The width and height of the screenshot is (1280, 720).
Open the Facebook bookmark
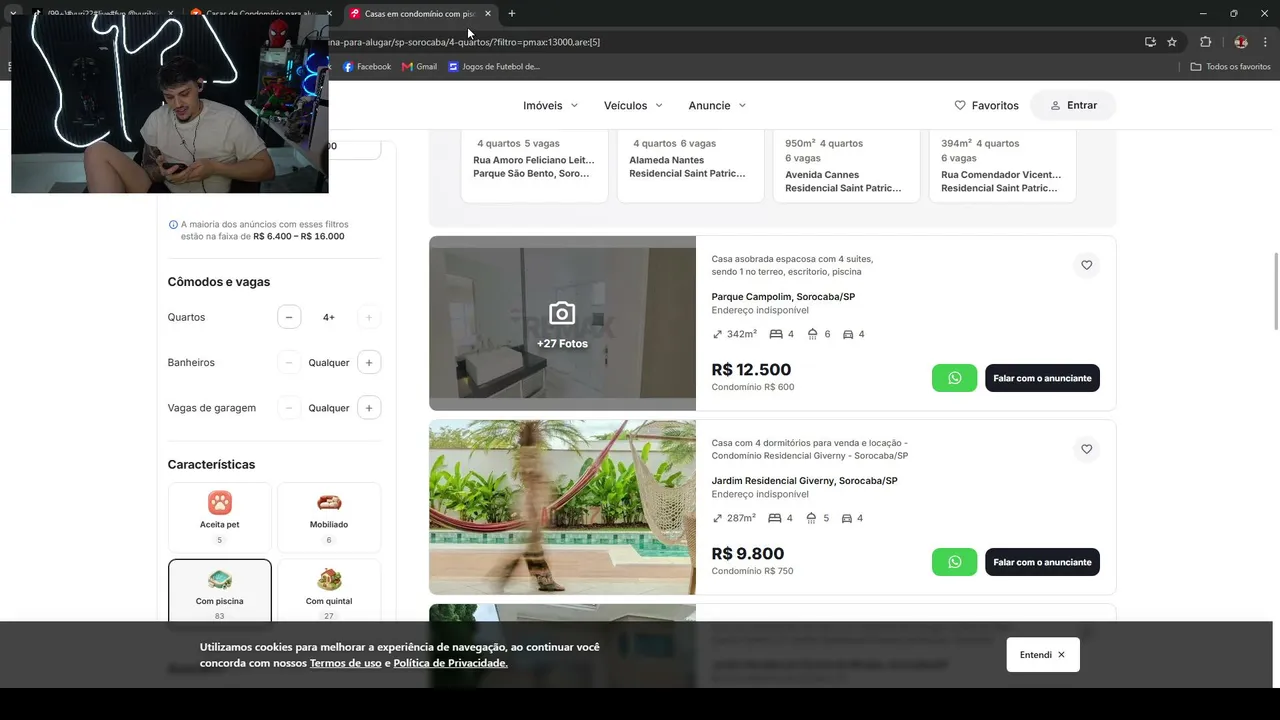[x=367, y=67]
